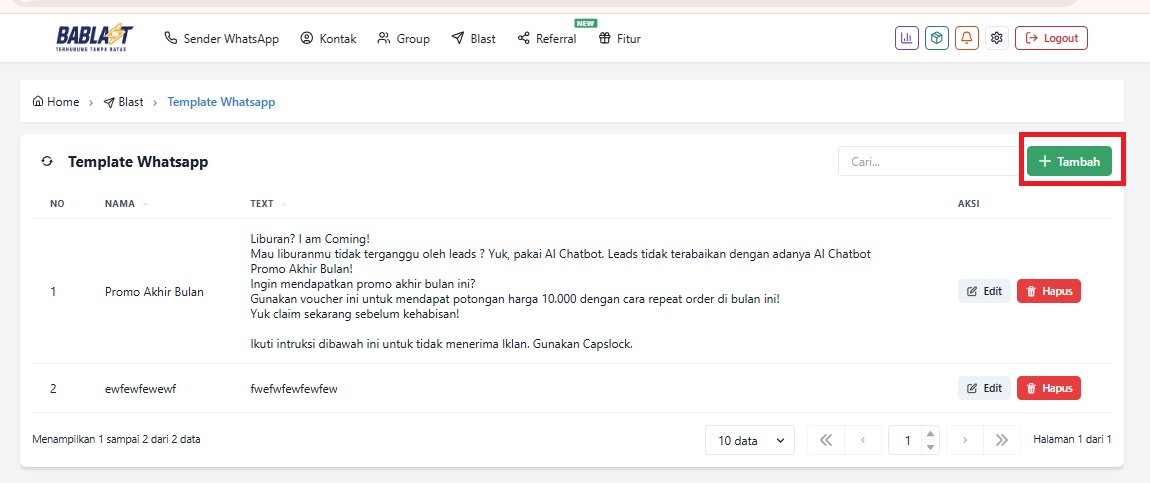Image resolution: width=1150 pixels, height=483 pixels.
Task: Open the teal package box icon
Action: (937, 38)
